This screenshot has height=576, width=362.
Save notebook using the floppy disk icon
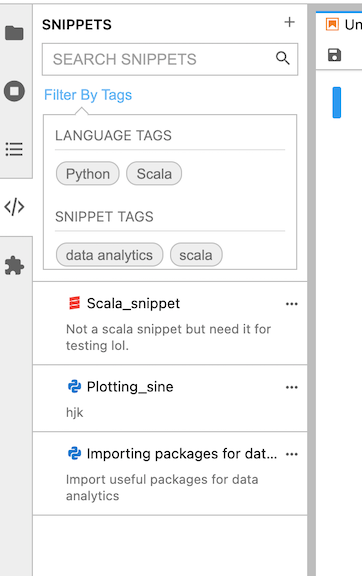334,55
